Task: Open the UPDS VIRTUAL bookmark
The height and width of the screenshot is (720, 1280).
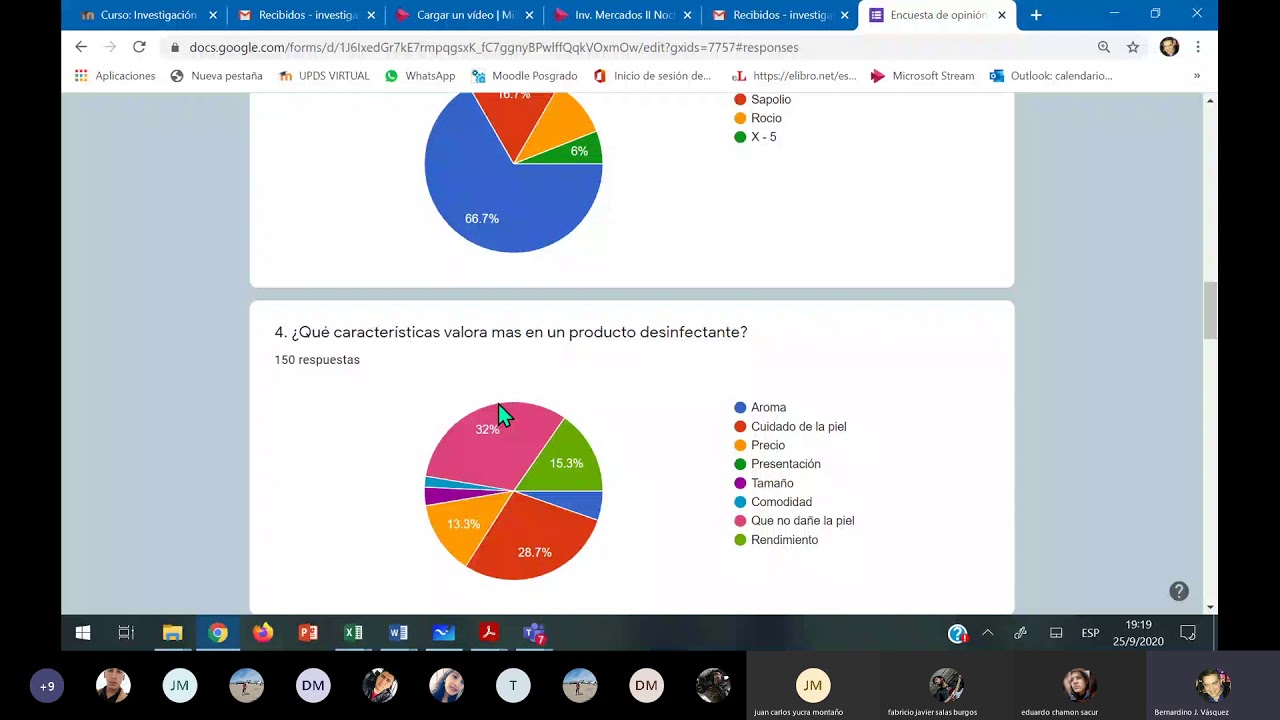Action: [324, 76]
